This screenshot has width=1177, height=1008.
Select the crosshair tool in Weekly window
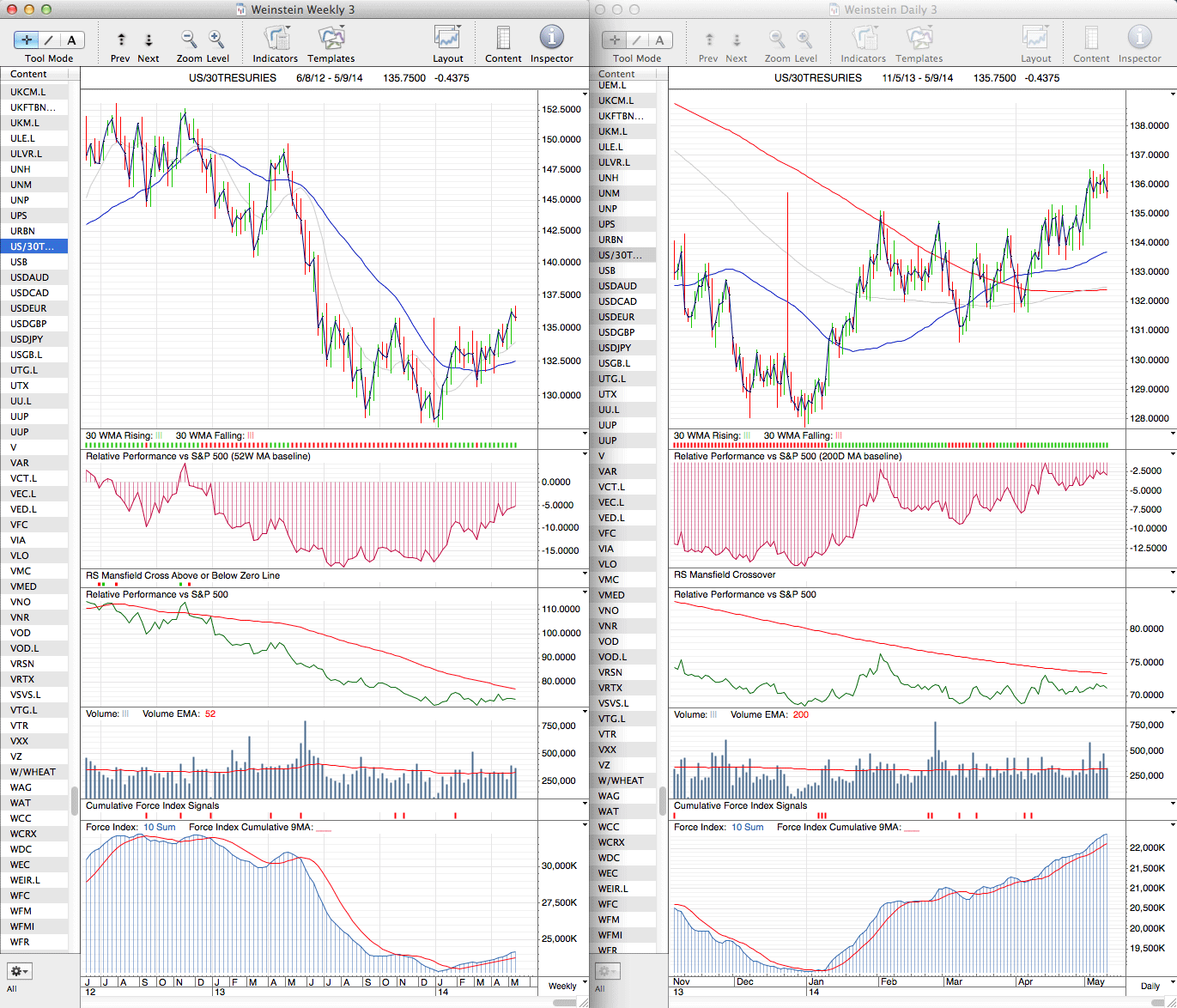pyautogui.click(x=27, y=39)
